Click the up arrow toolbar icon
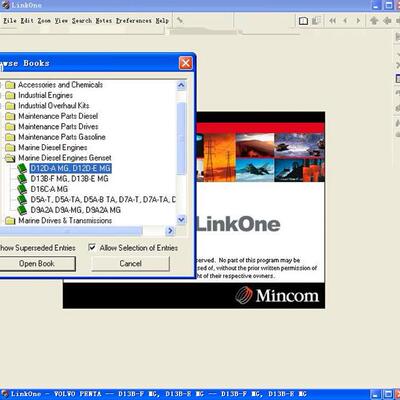 [x=374, y=21]
